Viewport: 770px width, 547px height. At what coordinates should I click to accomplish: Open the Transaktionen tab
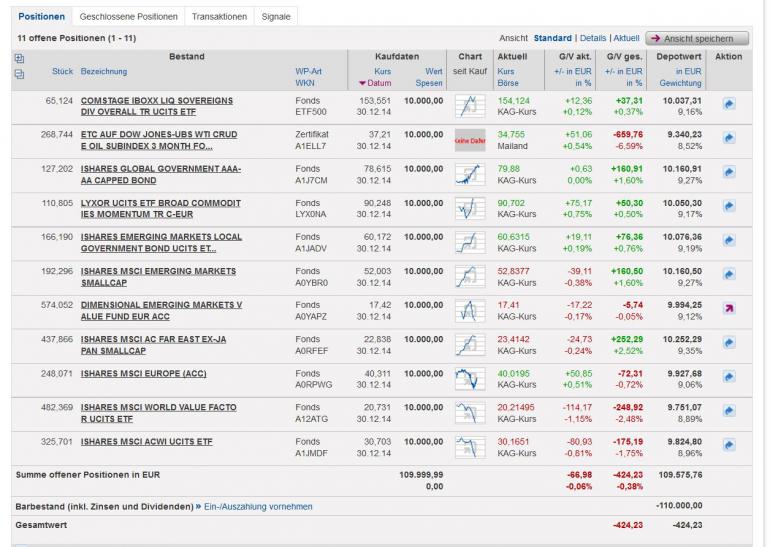[218, 17]
